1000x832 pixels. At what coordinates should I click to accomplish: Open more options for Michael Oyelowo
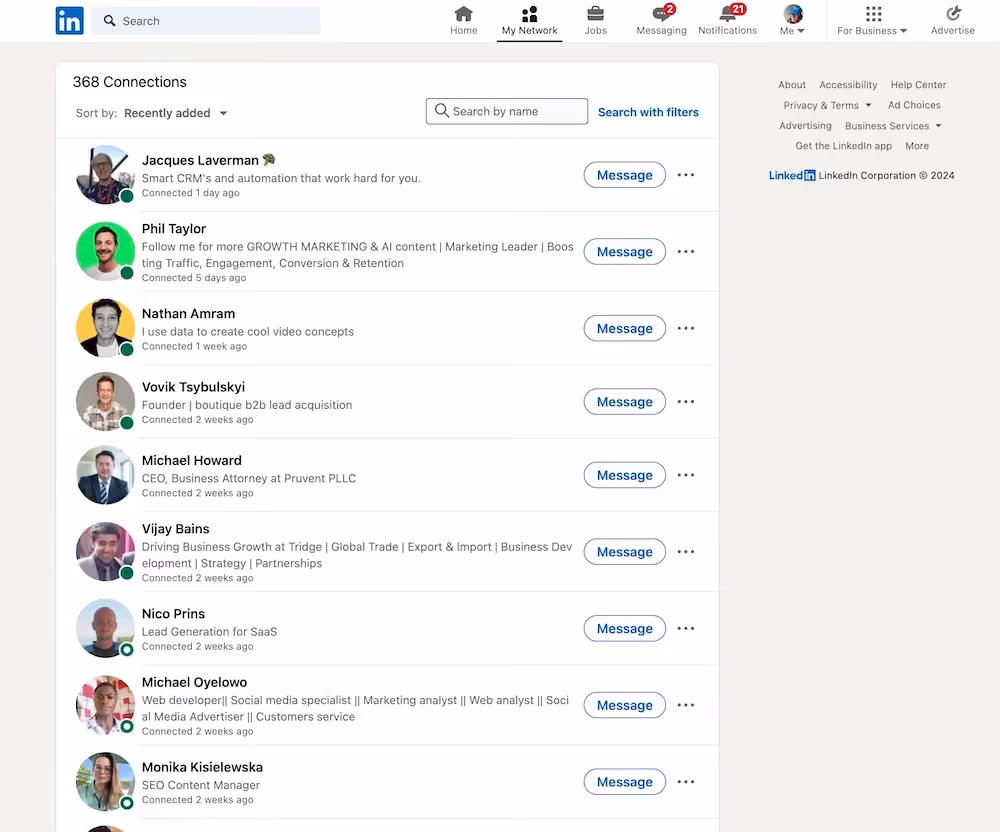[686, 705]
